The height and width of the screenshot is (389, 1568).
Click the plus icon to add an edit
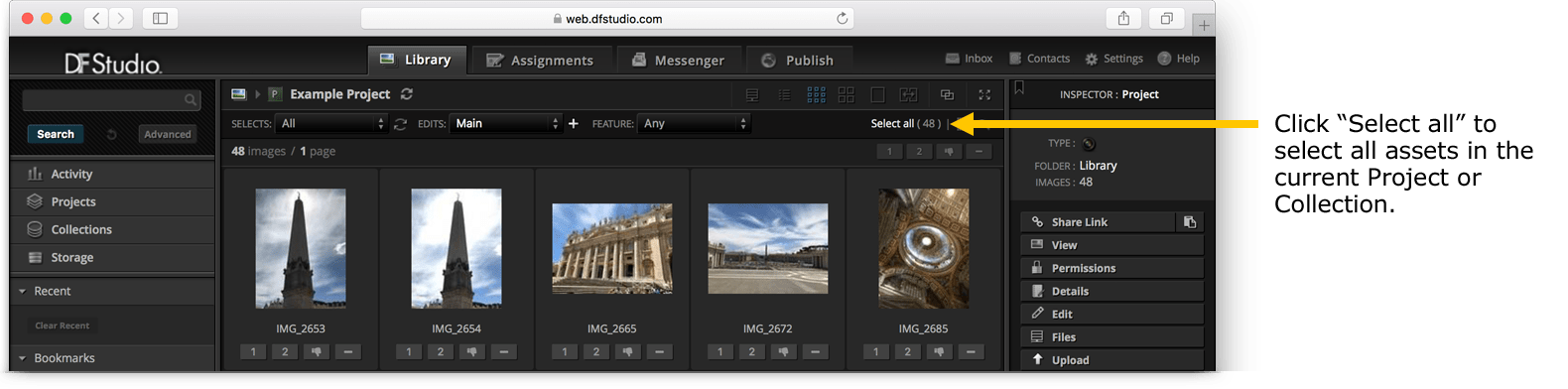[x=573, y=123]
